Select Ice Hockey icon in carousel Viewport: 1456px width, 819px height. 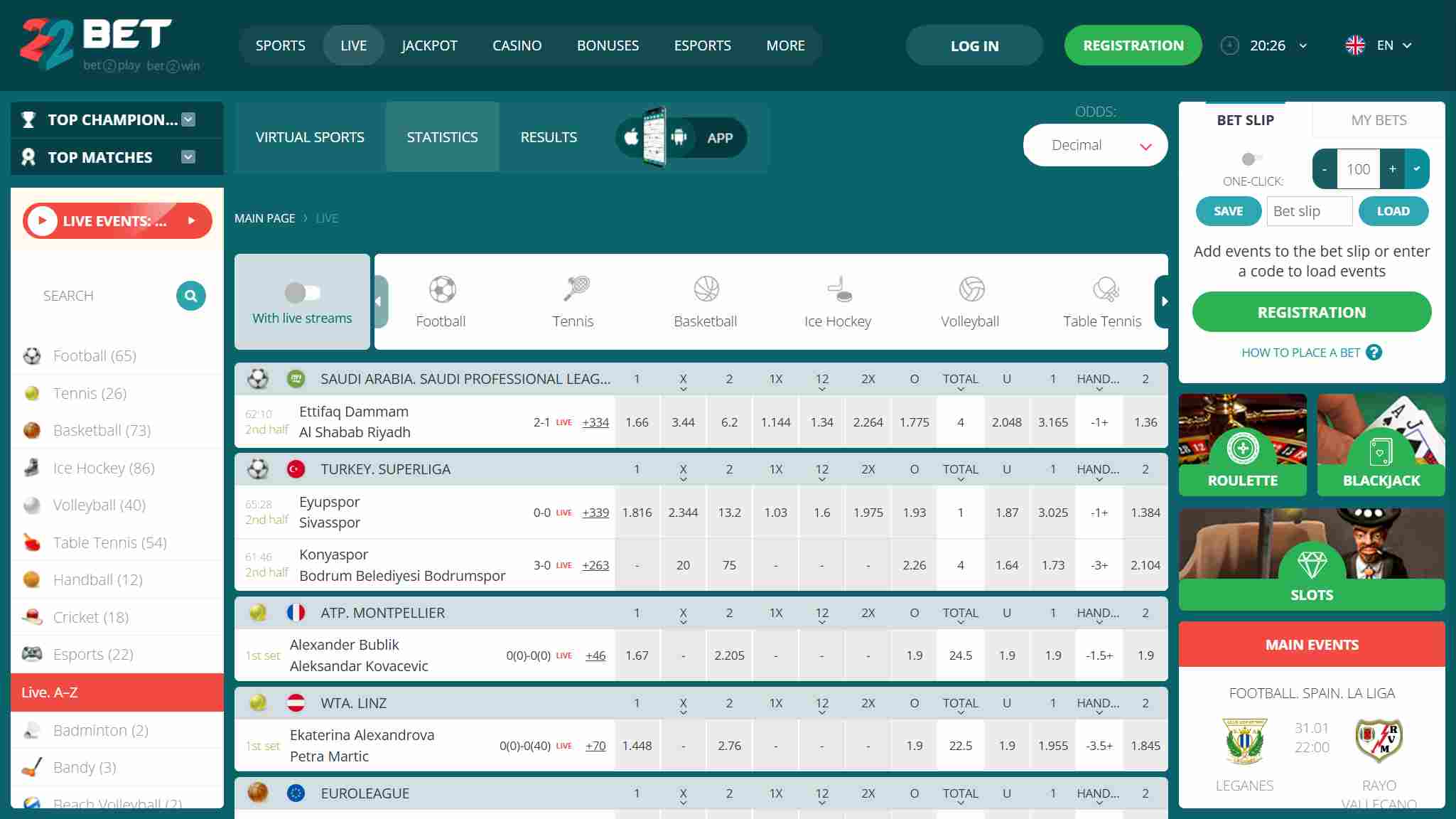[839, 289]
